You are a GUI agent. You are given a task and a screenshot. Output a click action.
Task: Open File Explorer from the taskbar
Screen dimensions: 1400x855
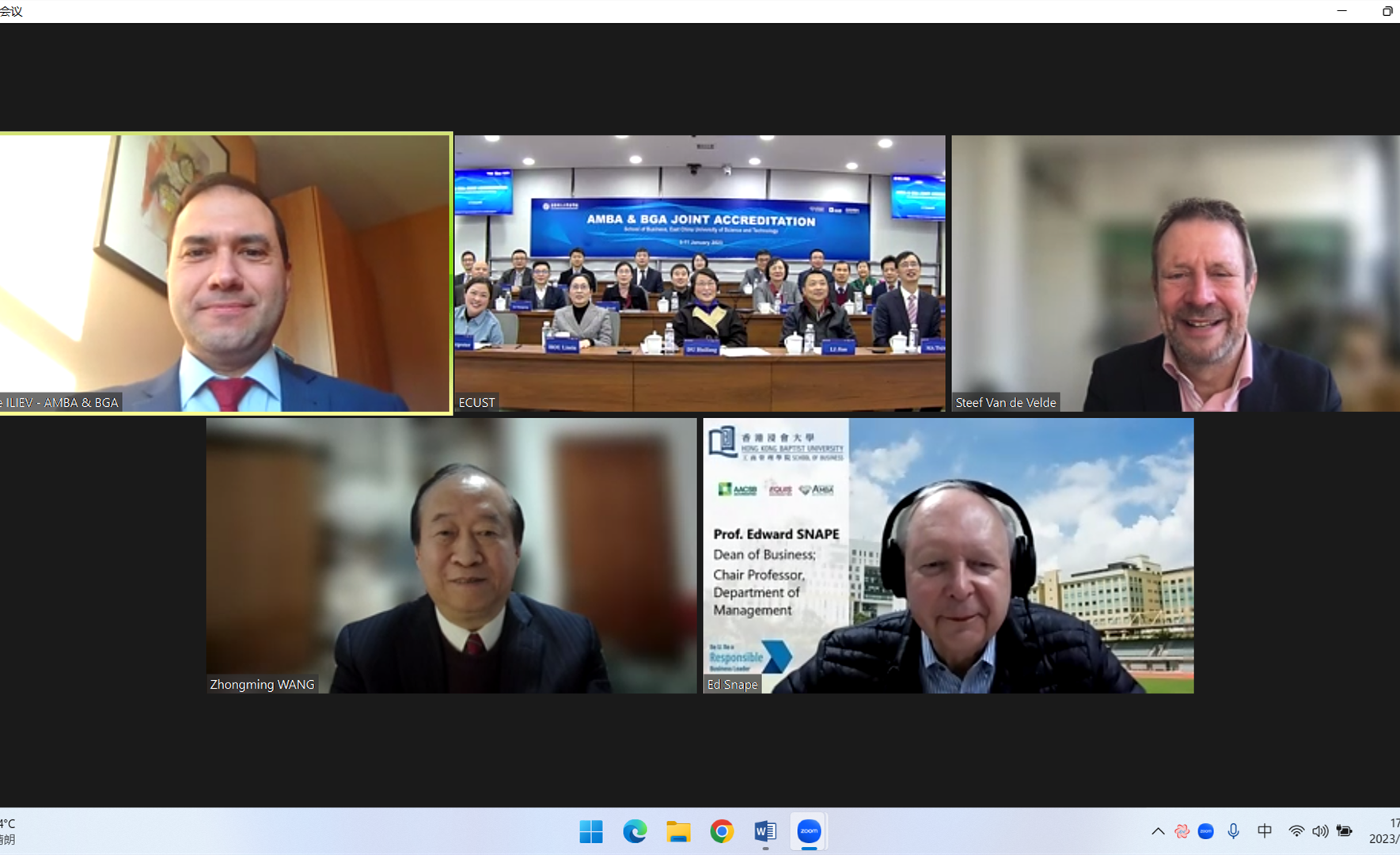pos(678,831)
